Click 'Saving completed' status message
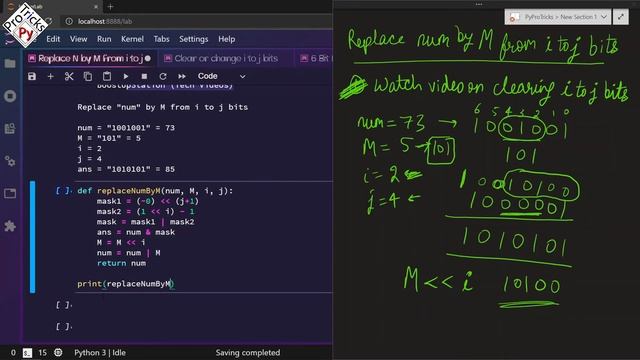Screen dimensions: 640x360 coord(248,353)
